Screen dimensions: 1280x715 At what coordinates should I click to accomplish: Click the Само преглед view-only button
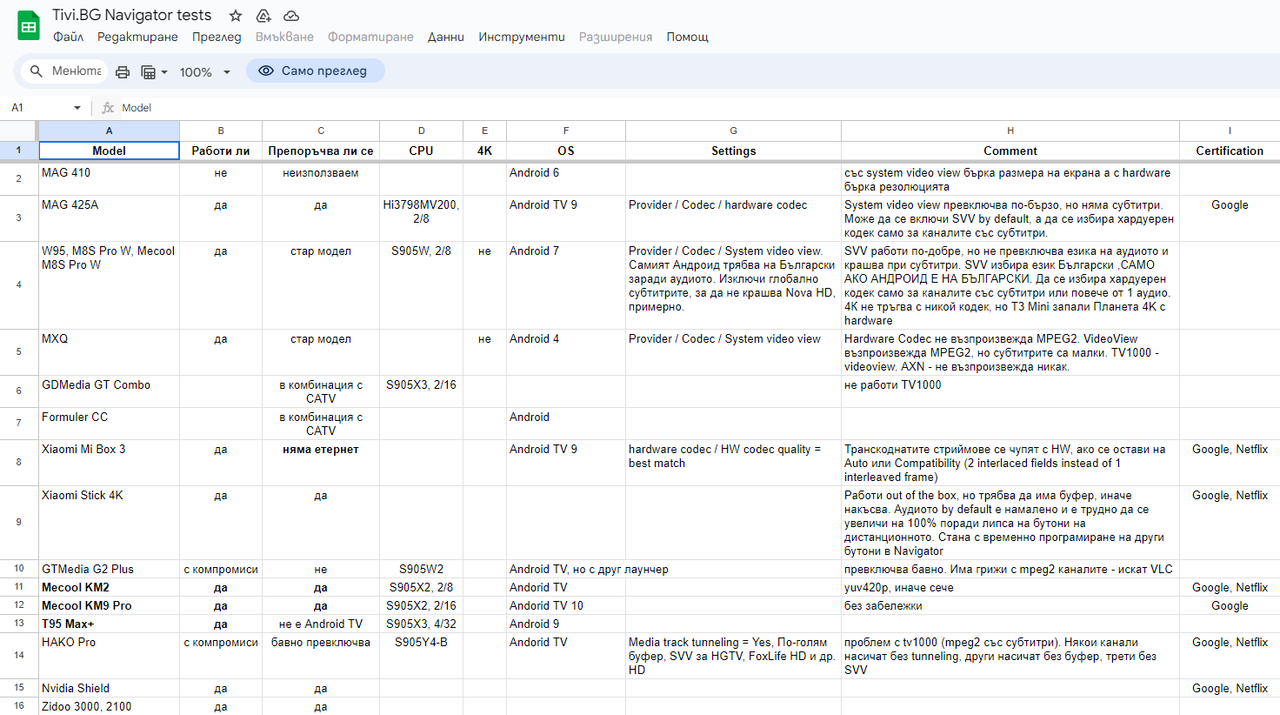tap(315, 71)
